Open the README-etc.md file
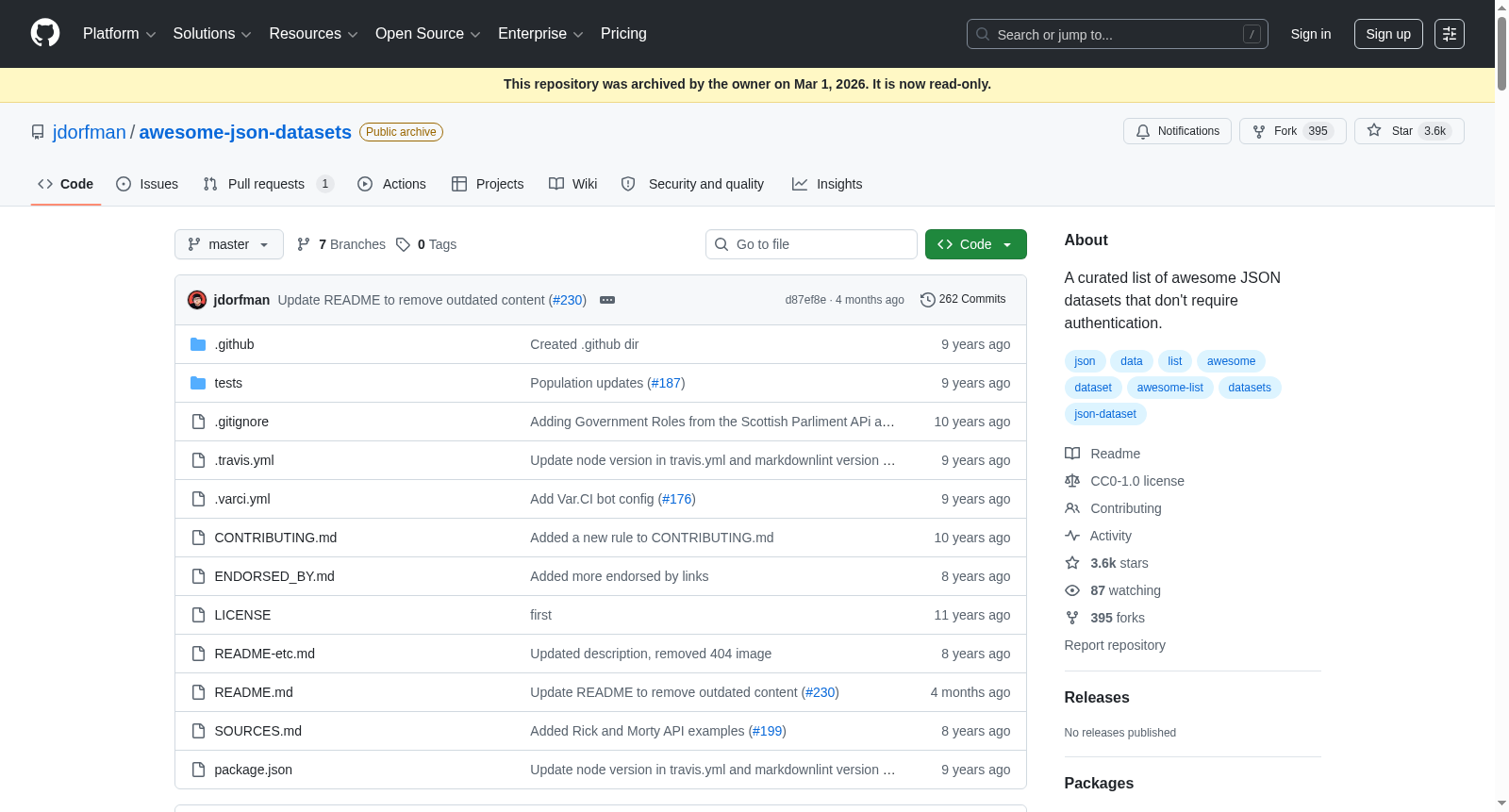This screenshot has height=812, width=1509. pos(265,654)
